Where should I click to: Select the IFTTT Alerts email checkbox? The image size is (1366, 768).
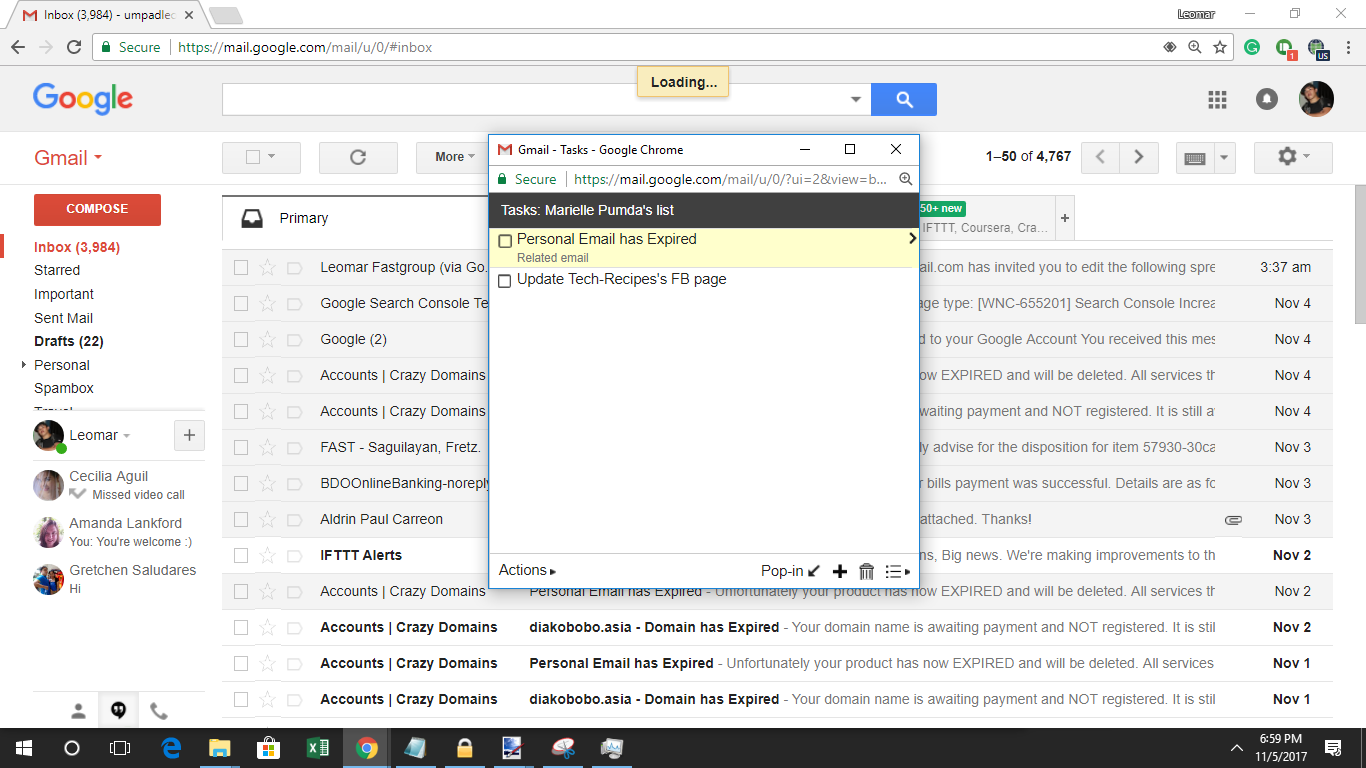pyautogui.click(x=241, y=555)
